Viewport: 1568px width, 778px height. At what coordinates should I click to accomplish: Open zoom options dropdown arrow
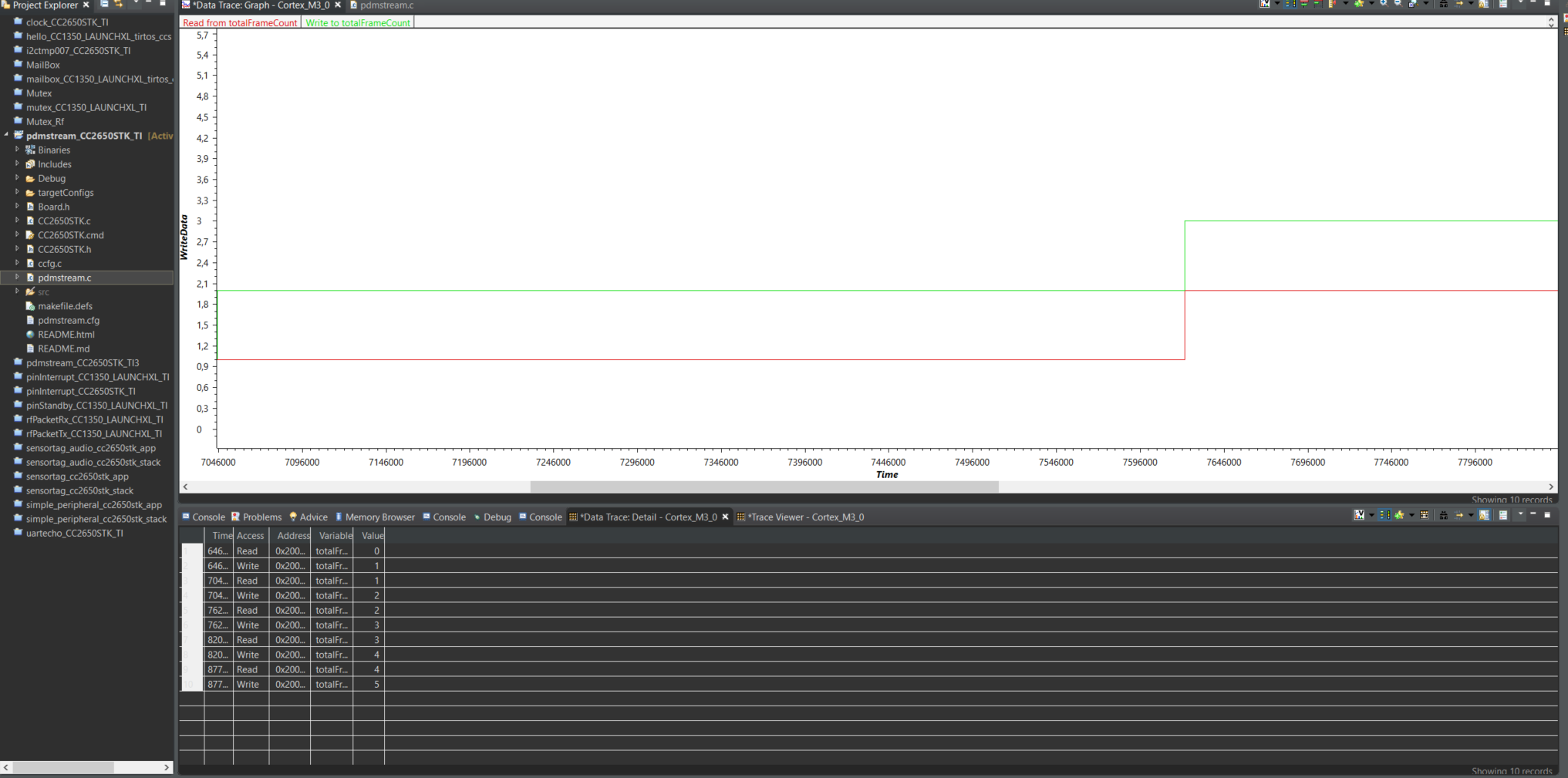point(1426,3)
